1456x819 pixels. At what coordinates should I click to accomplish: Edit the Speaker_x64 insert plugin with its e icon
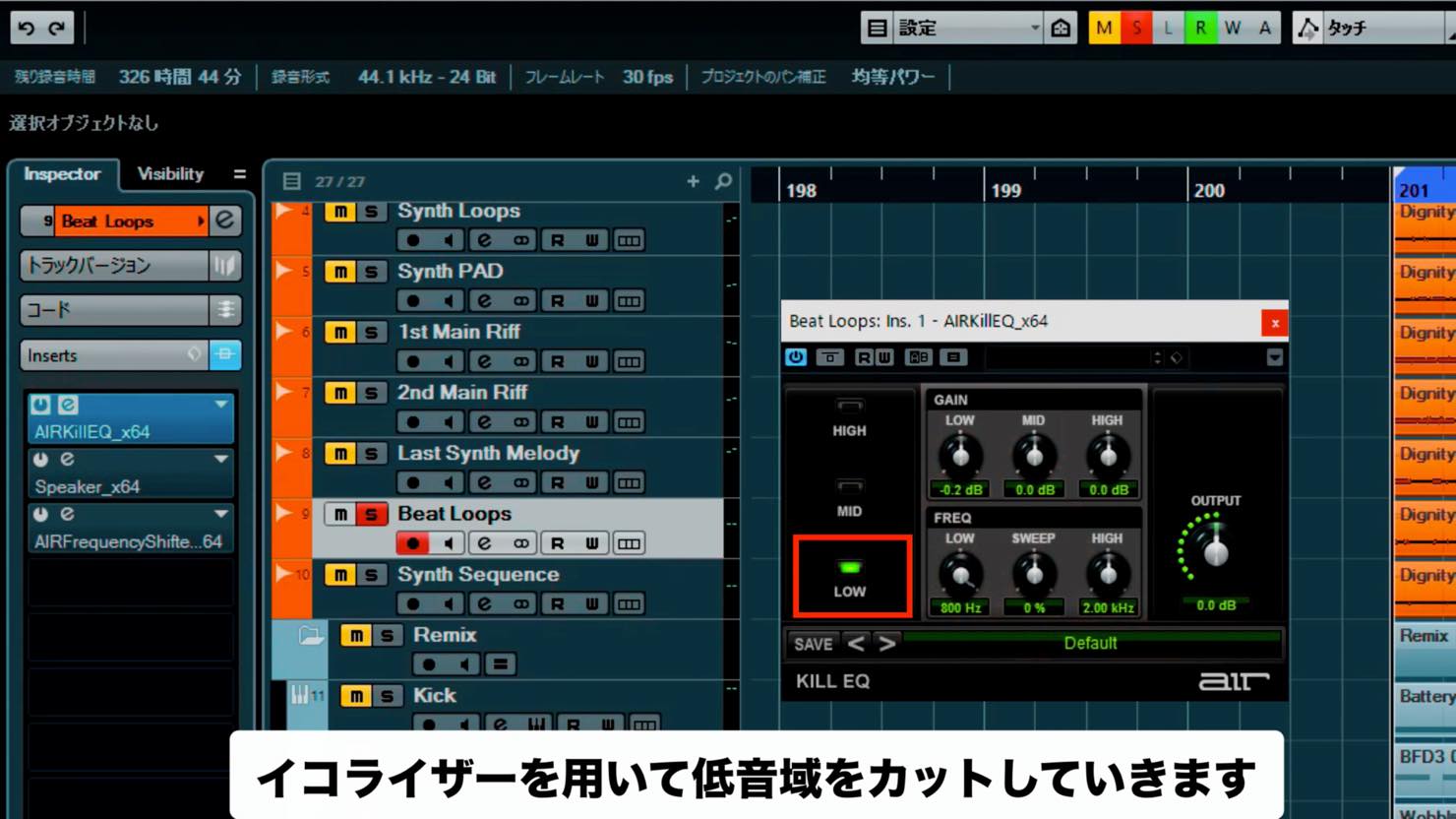(x=67, y=460)
